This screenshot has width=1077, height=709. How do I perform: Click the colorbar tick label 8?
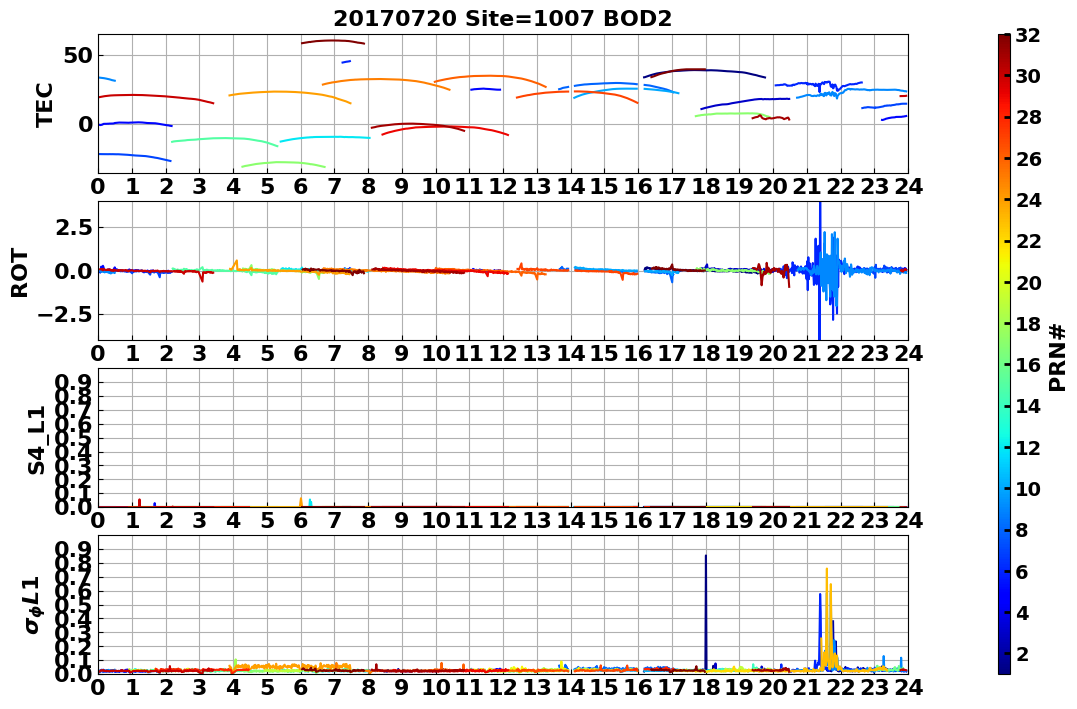coord(1022,530)
